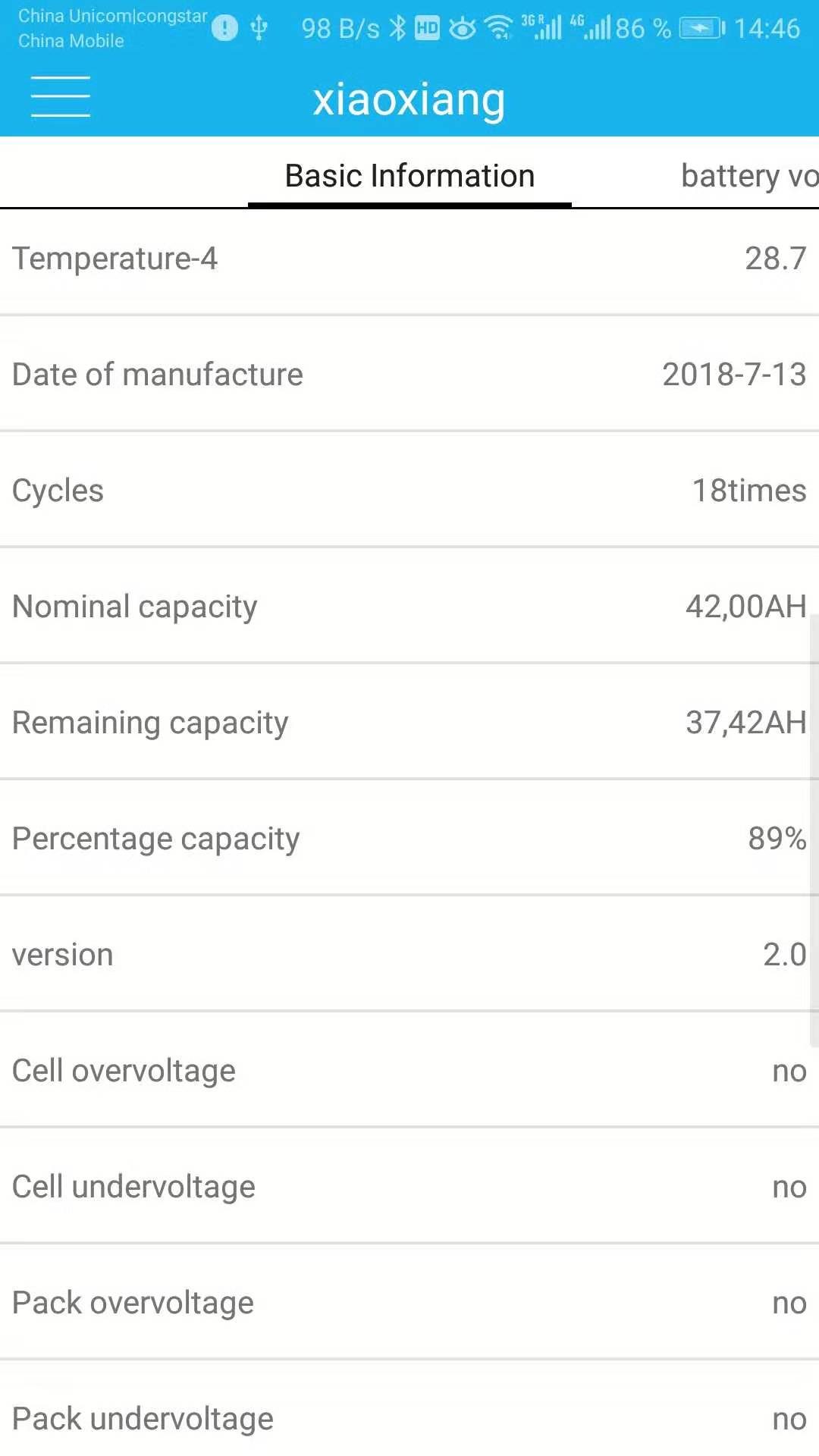The width and height of the screenshot is (819, 1456).
Task: Click the vertical scrollbar on right edge
Action: click(x=814, y=830)
